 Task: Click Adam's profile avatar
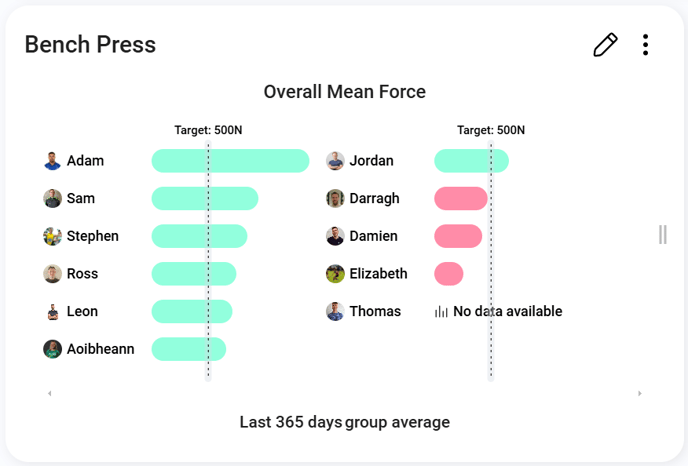(53, 161)
